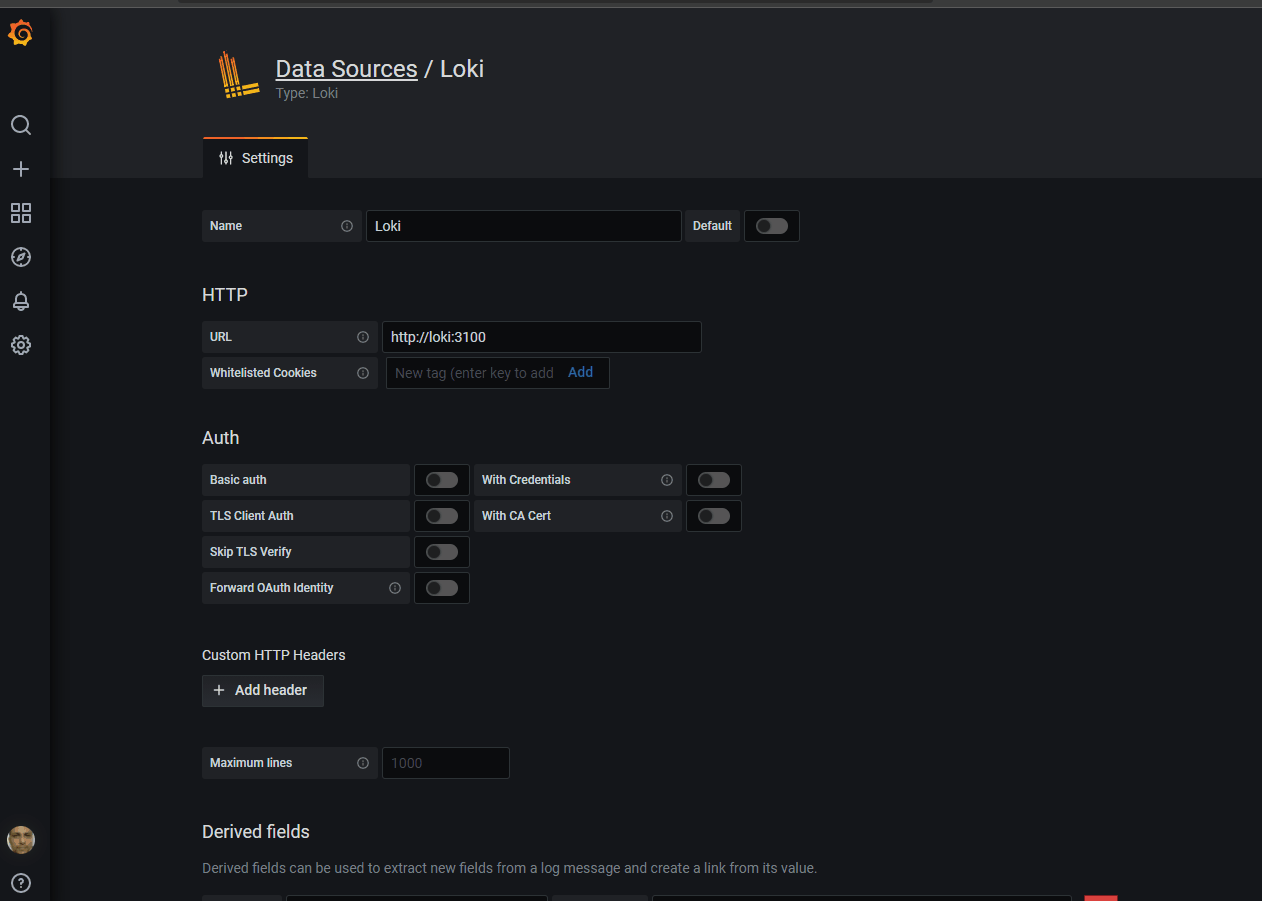Click the Add header button
The height and width of the screenshot is (901, 1262).
[x=262, y=690]
